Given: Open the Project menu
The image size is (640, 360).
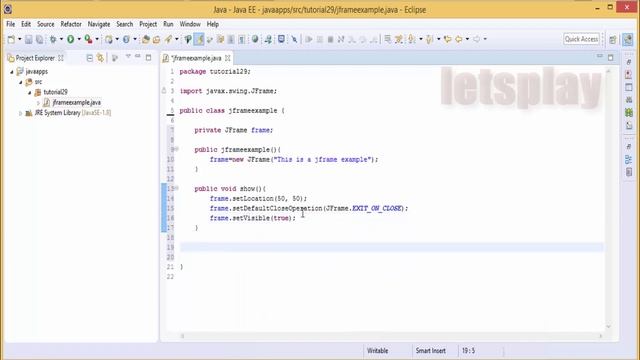Looking at the screenshot, I should [x=148, y=24].
